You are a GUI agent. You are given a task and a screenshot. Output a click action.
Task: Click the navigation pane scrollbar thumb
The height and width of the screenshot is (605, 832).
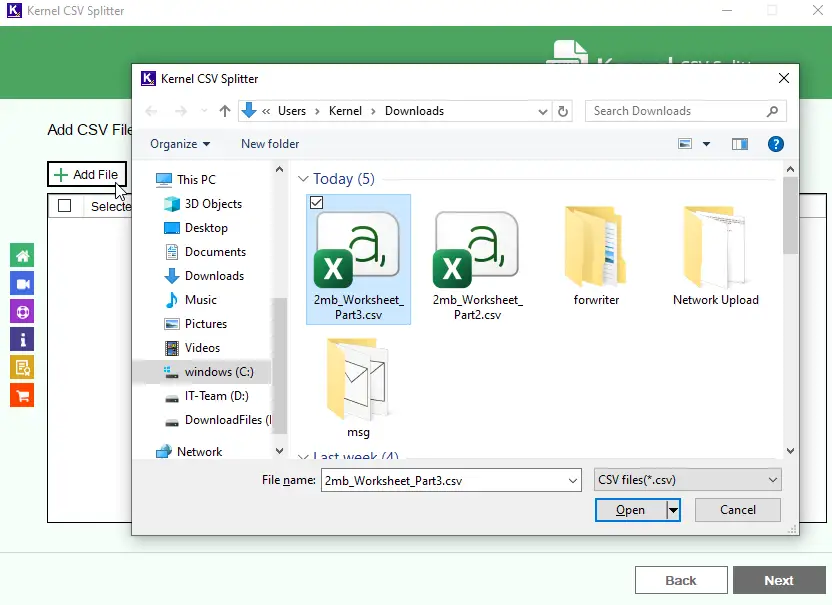279,365
